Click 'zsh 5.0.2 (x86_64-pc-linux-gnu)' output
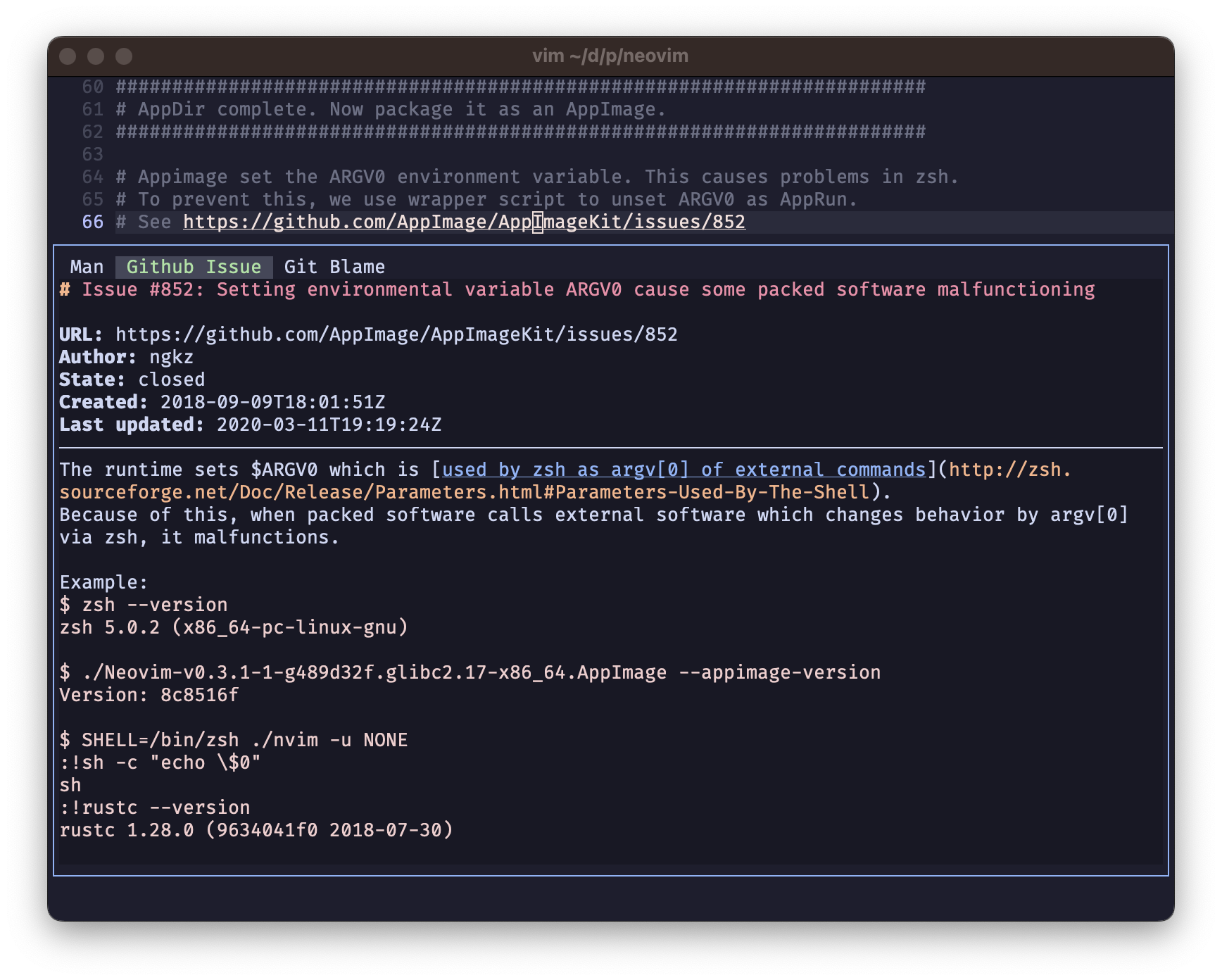 point(234,627)
